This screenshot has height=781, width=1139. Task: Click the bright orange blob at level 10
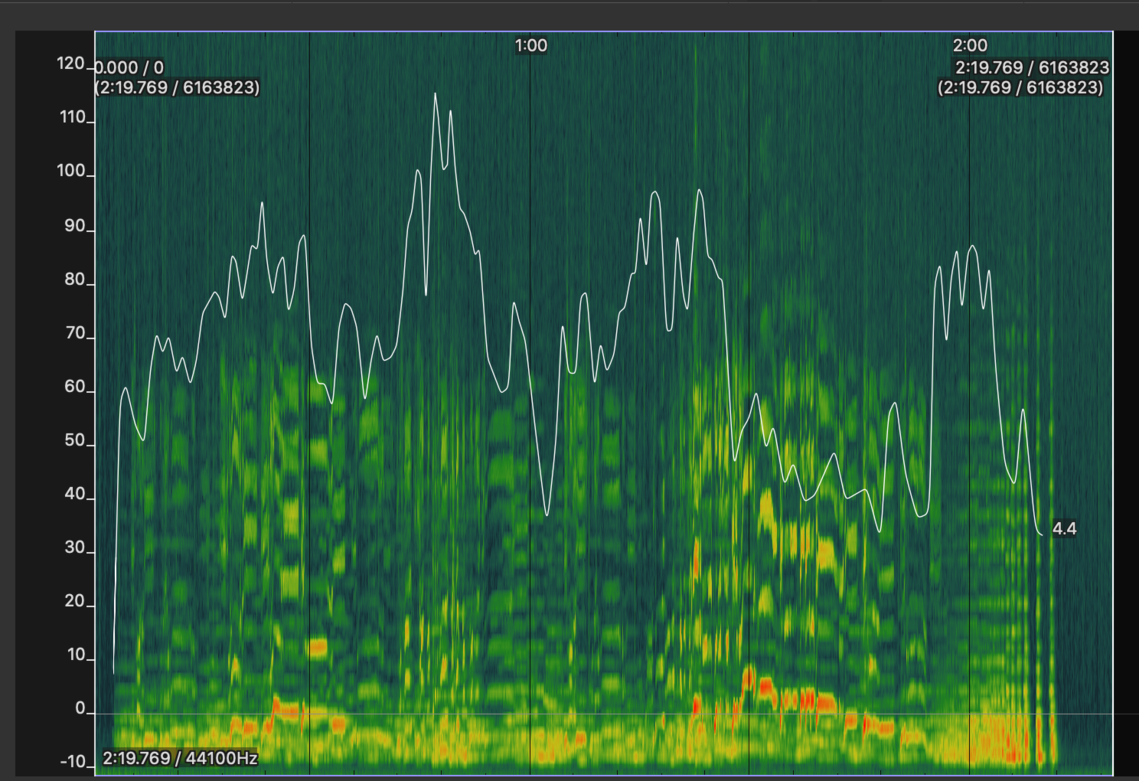pyautogui.click(x=318, y=647)
